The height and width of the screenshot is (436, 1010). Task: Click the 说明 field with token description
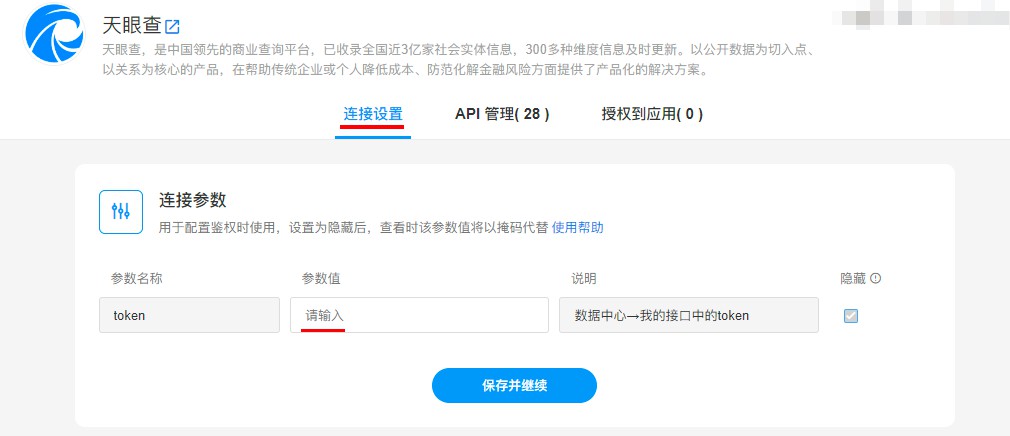click(x=688, y=315)
